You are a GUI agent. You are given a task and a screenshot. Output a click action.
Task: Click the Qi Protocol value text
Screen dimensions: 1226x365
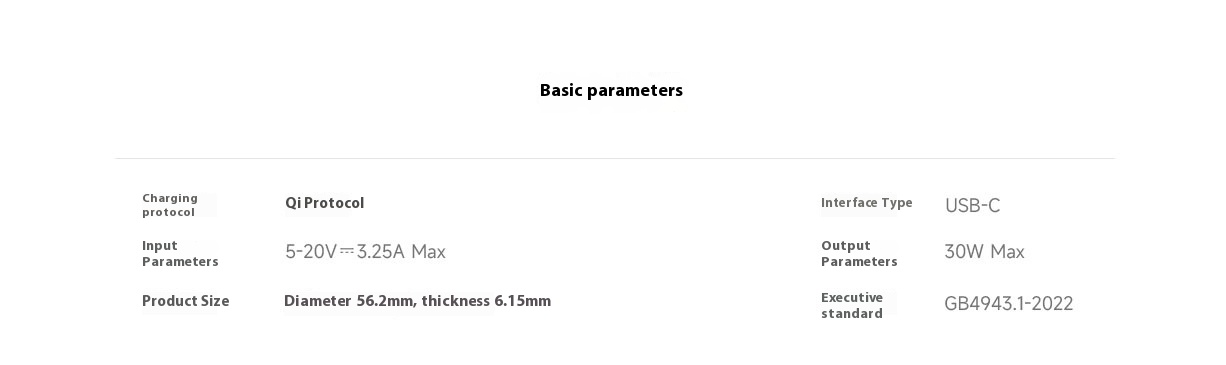click(x=324, y=203)
